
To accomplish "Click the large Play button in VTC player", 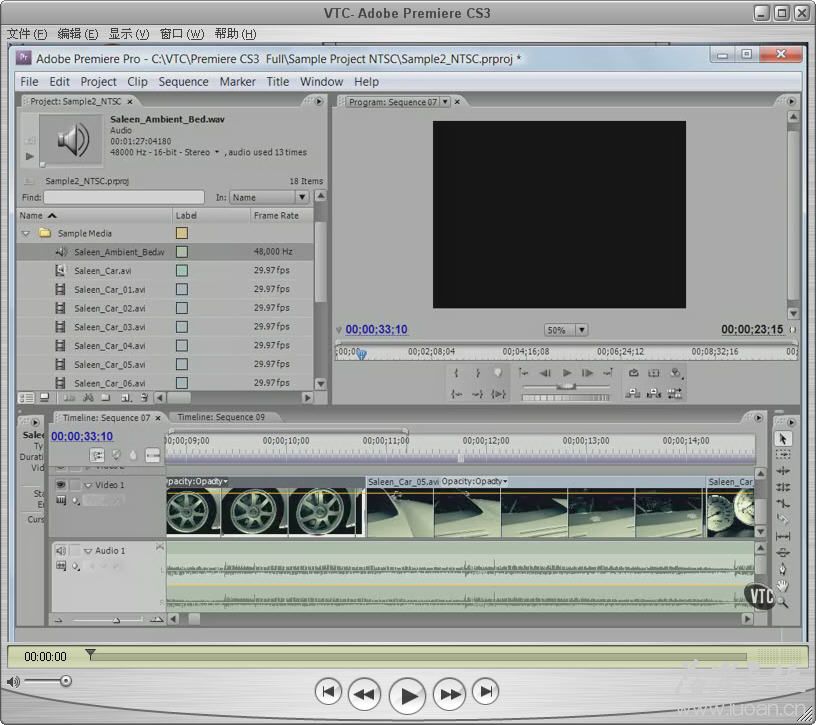I will 407,695.
